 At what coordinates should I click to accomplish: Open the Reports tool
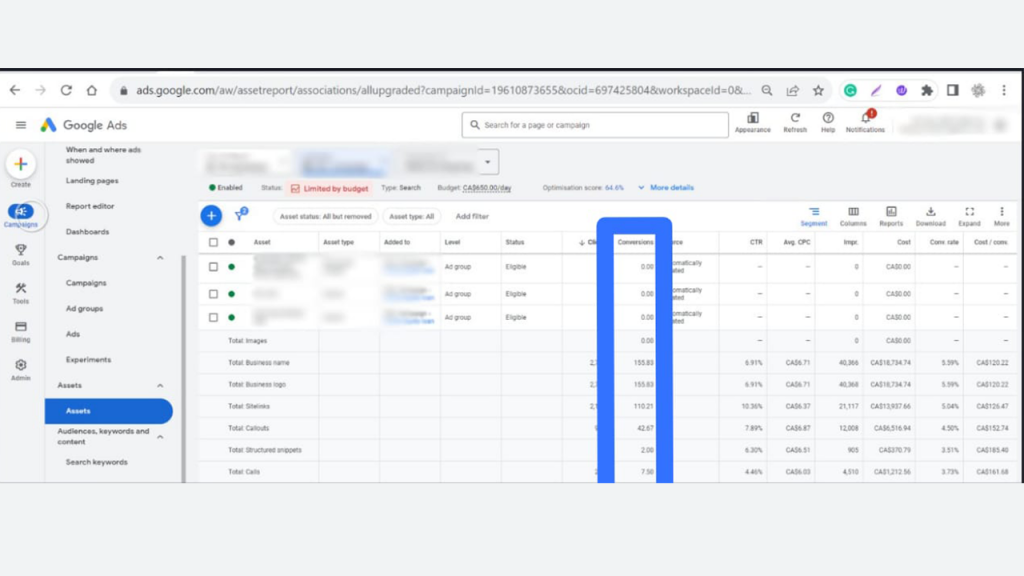[x=891, y=216]
